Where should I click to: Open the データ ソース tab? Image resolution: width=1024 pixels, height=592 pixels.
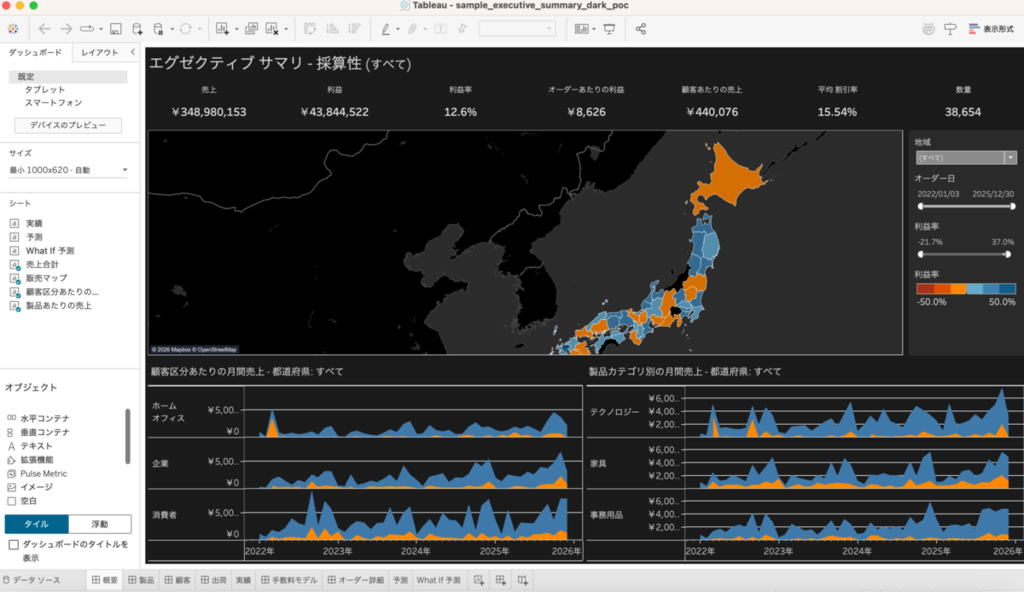coord(31,580)
